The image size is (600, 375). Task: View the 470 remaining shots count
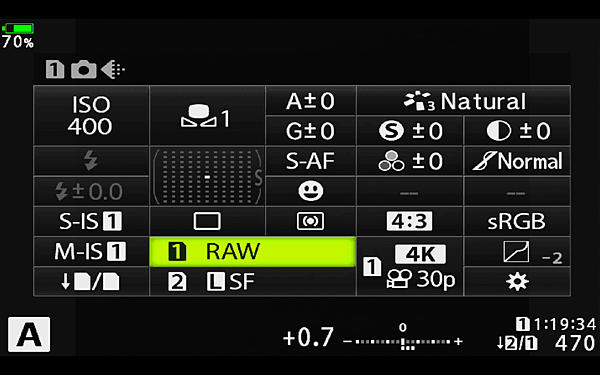click(x=575, y=343)
